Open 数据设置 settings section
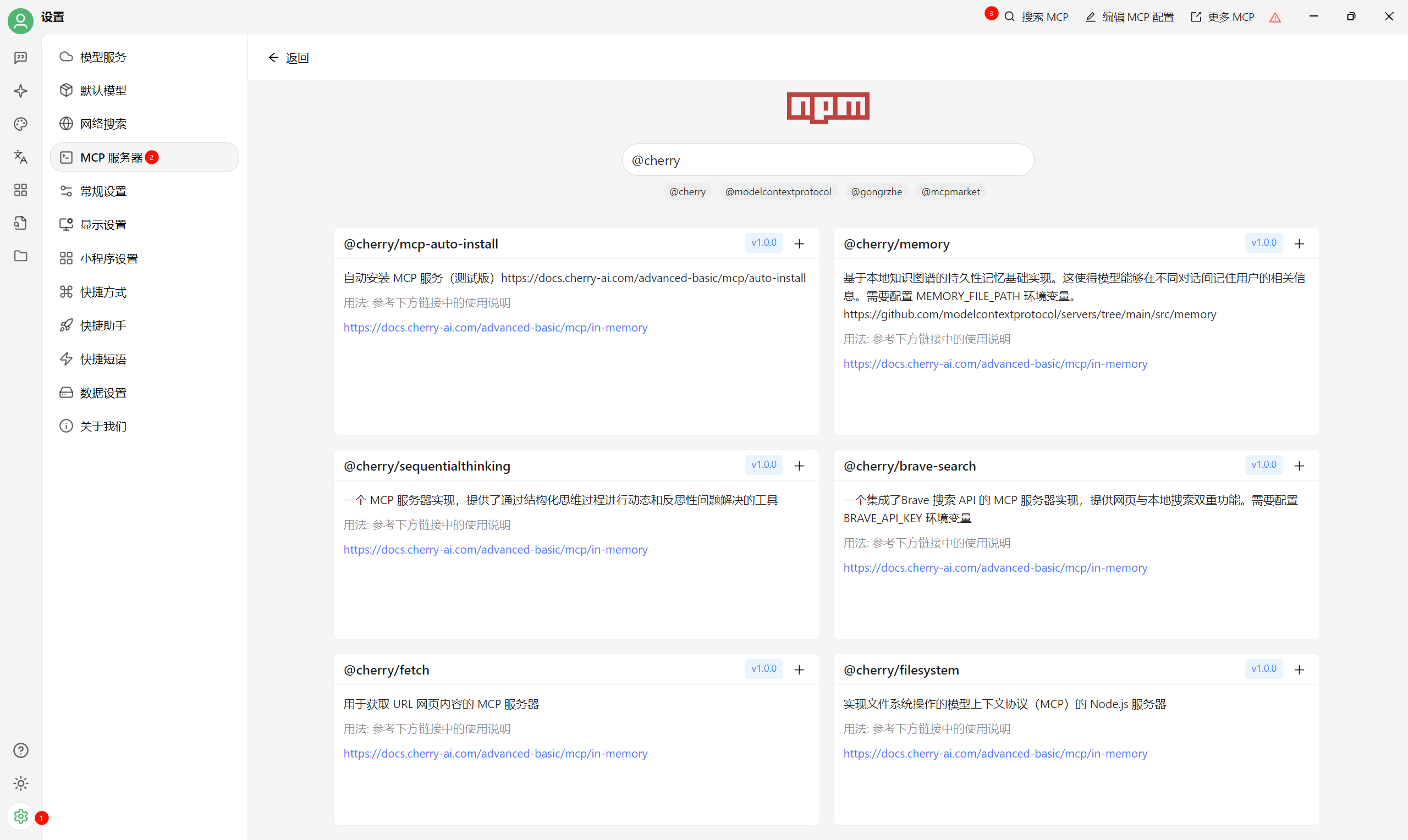 (x=103, y=393)
